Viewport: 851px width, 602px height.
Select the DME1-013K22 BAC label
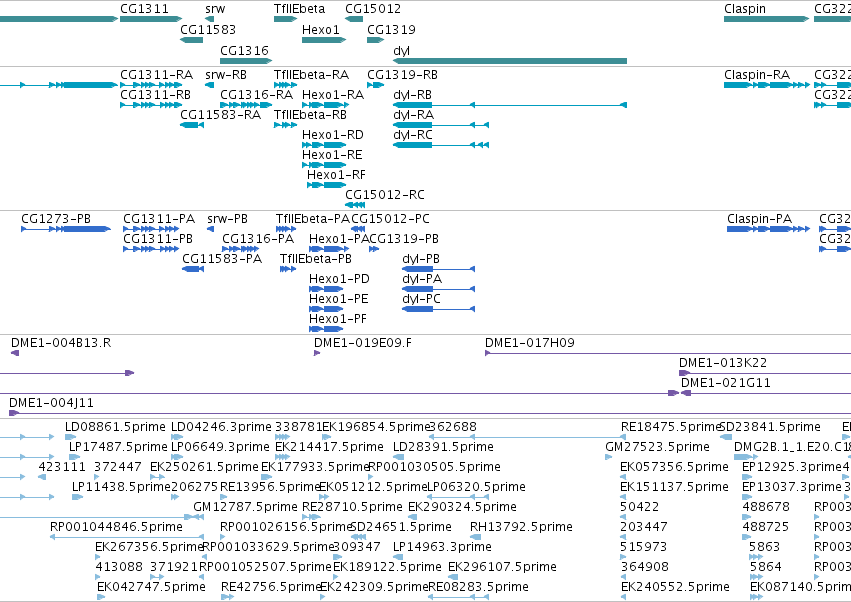(723, 363)
